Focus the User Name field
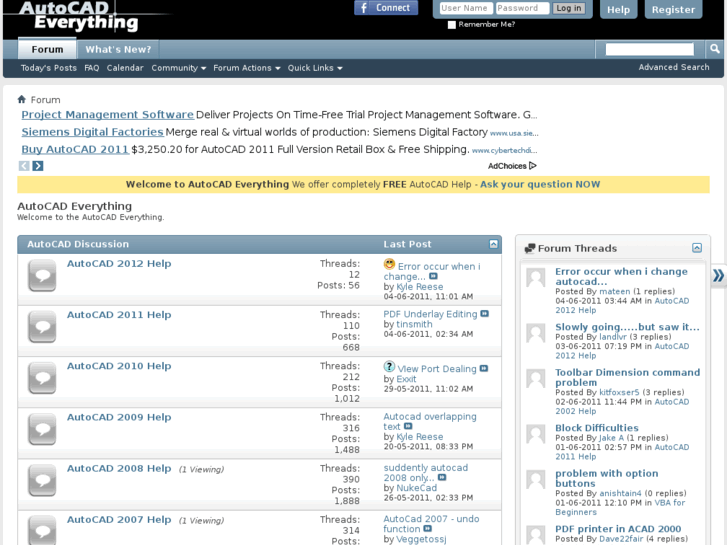727x545 pixels. pyautogui.click(x=466, y=8)
